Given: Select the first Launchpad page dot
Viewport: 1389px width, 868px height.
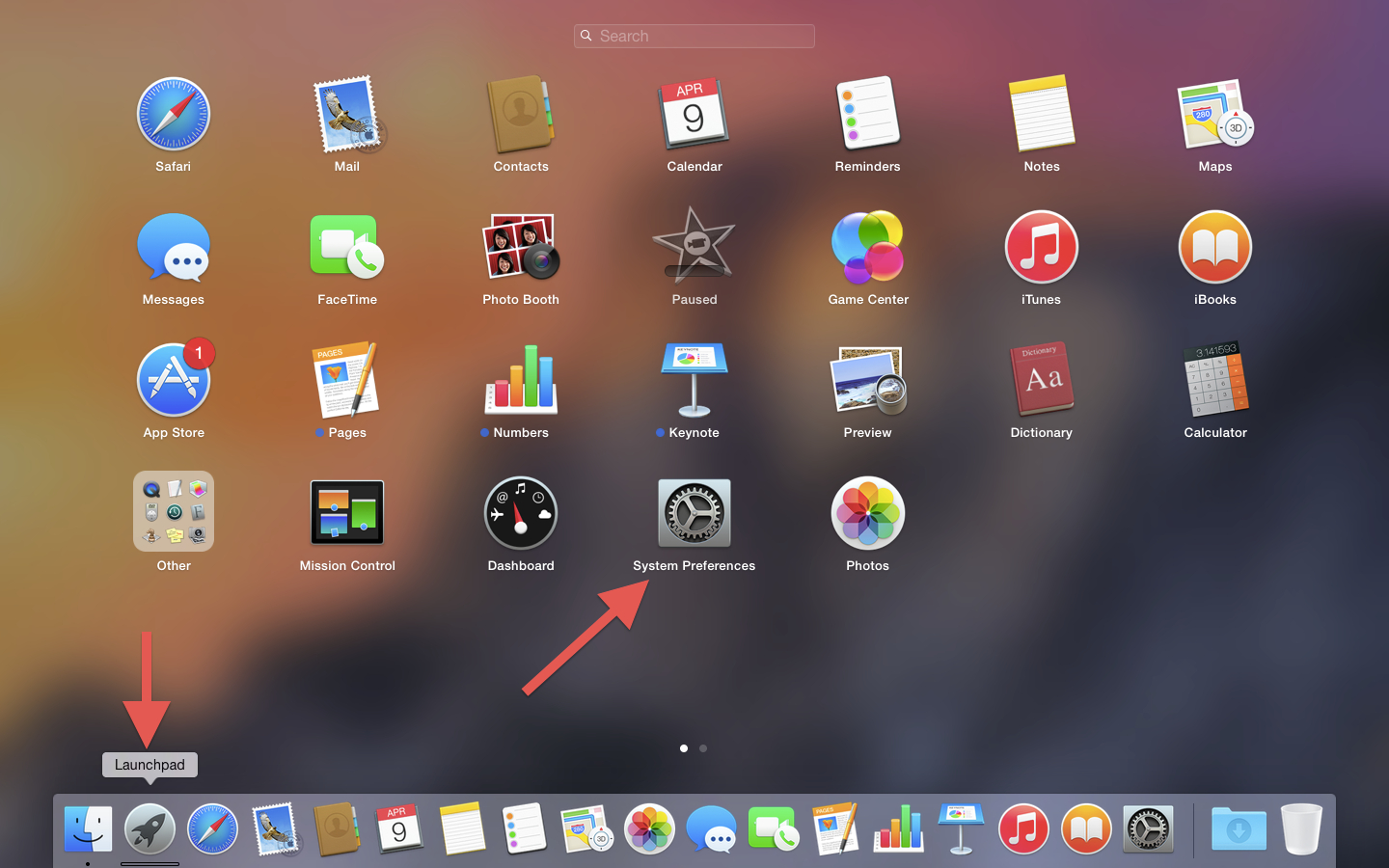Looking at the screenshot, I should [684, 748].
